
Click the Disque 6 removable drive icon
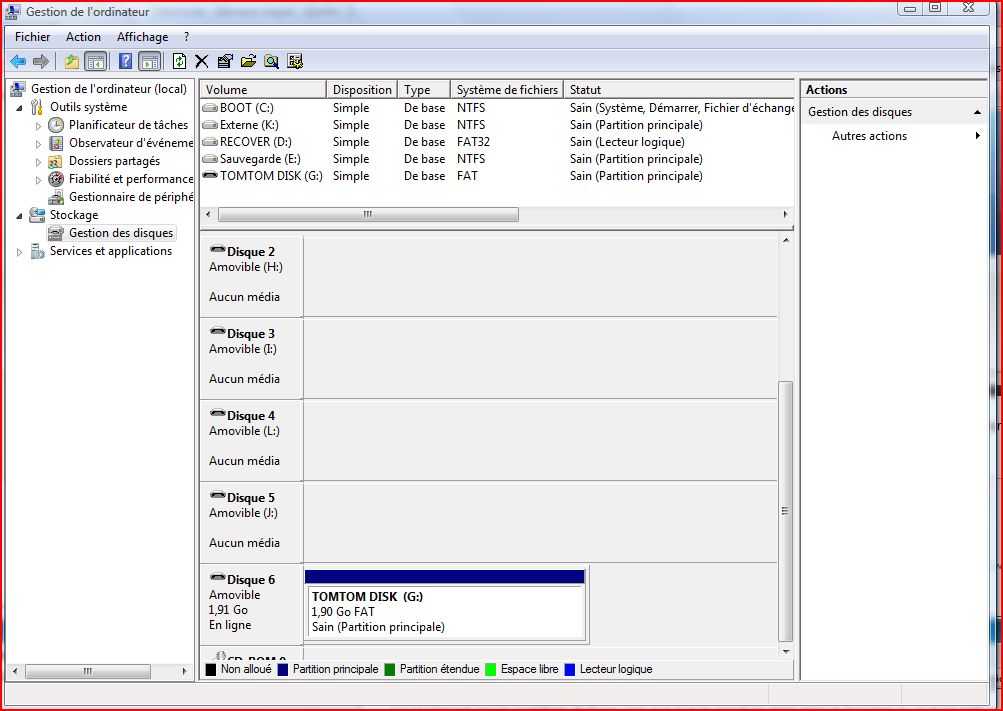217,577
